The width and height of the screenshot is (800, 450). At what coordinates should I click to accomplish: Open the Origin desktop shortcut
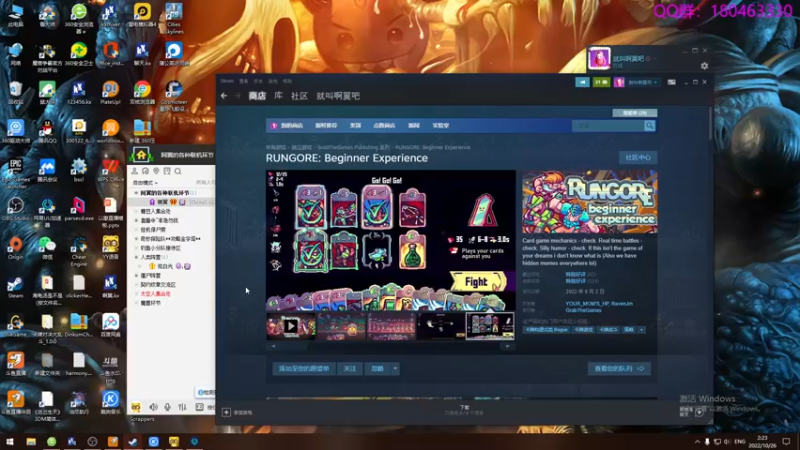15,248
